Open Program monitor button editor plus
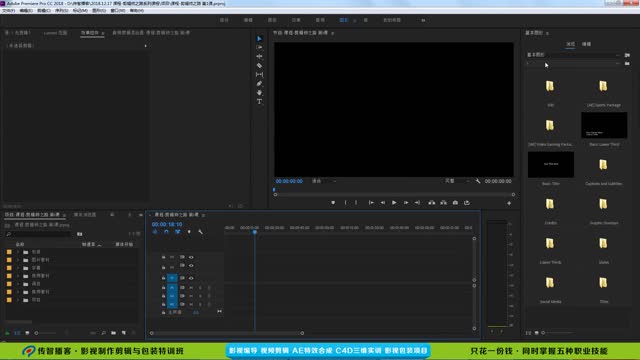This screenshot has height=360, width=640. tap(509, 203)
